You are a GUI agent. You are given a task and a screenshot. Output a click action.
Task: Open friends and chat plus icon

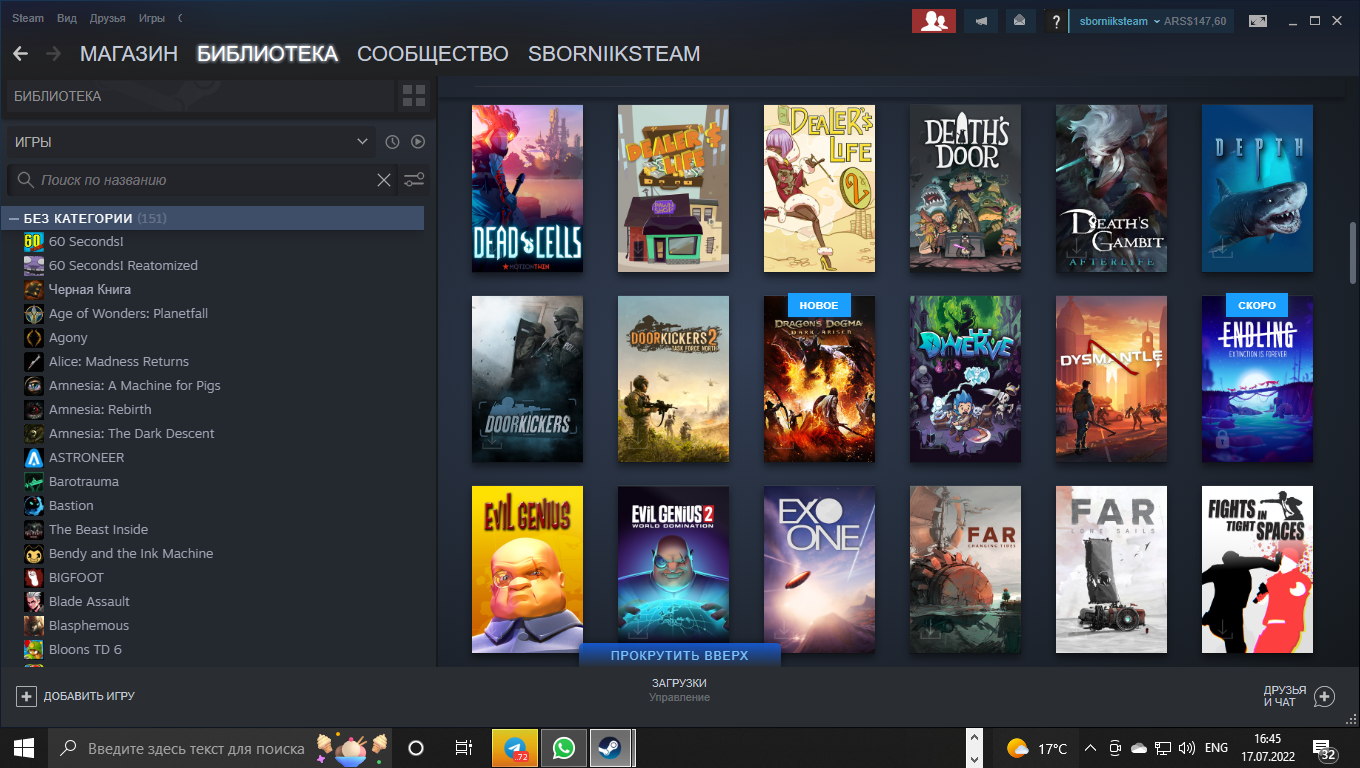tap(1324, 696)
